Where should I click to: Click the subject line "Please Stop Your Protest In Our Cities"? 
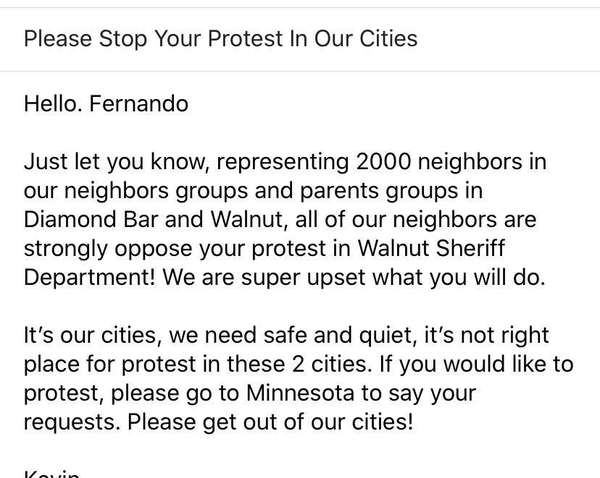click(x=220, y=39)
